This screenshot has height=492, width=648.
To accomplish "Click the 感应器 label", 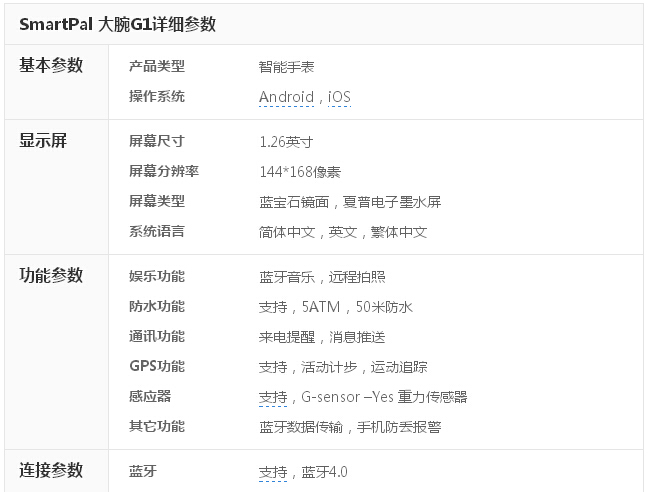I will click(x=150, y=397).
